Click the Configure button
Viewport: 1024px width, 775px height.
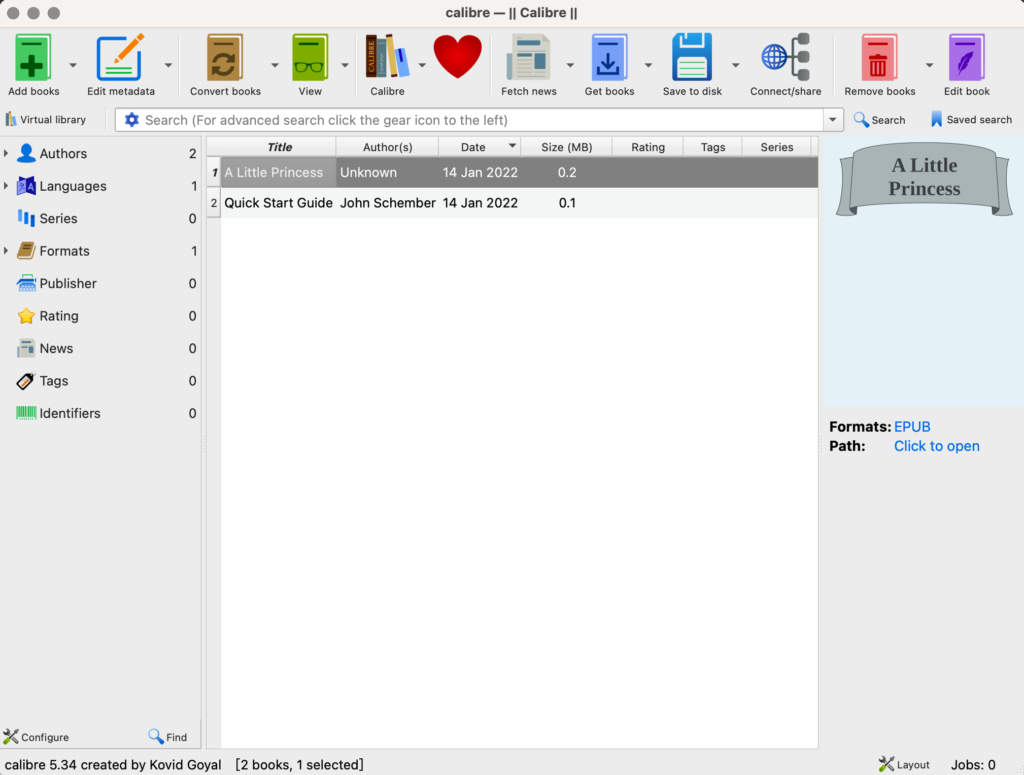tap(36, 737)
